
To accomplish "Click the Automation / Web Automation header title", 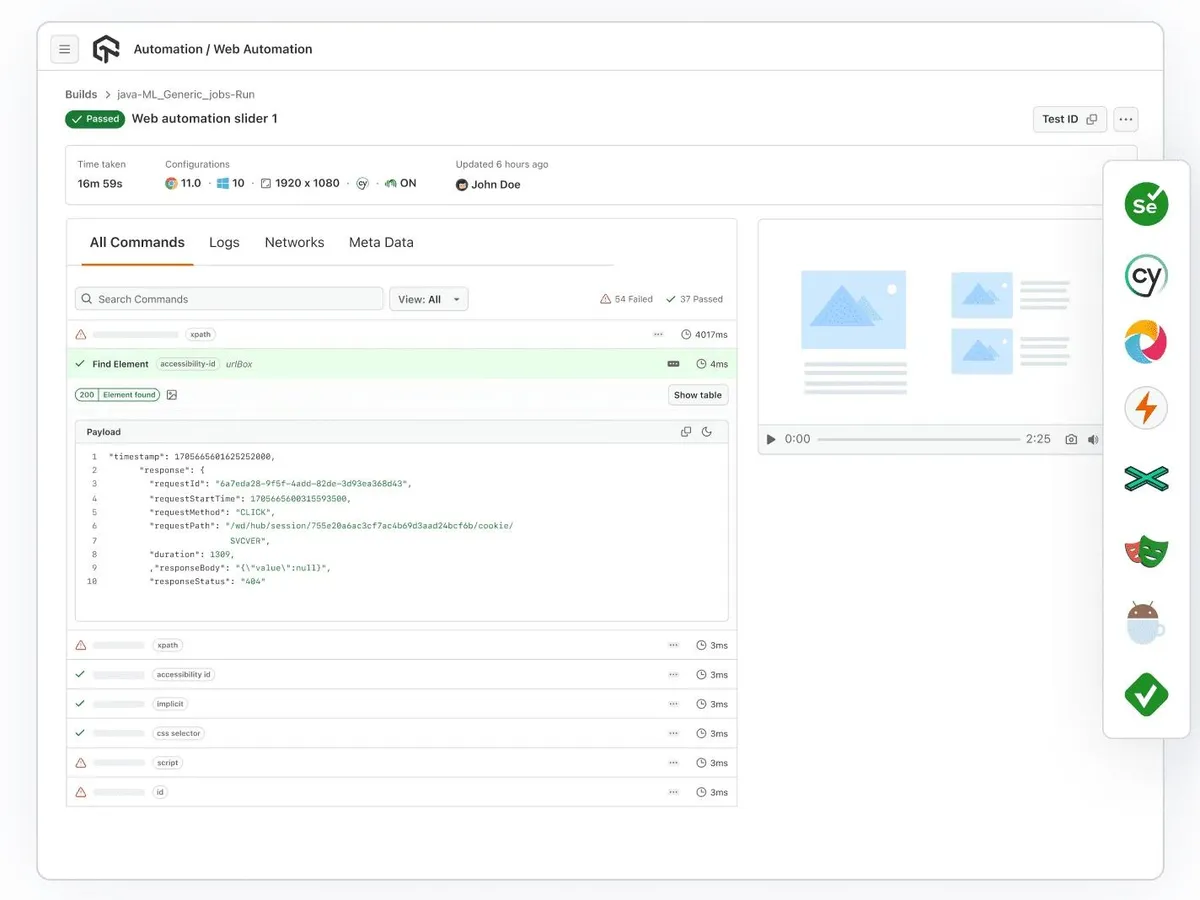I will pyautogui.click(x=223, y=49).
